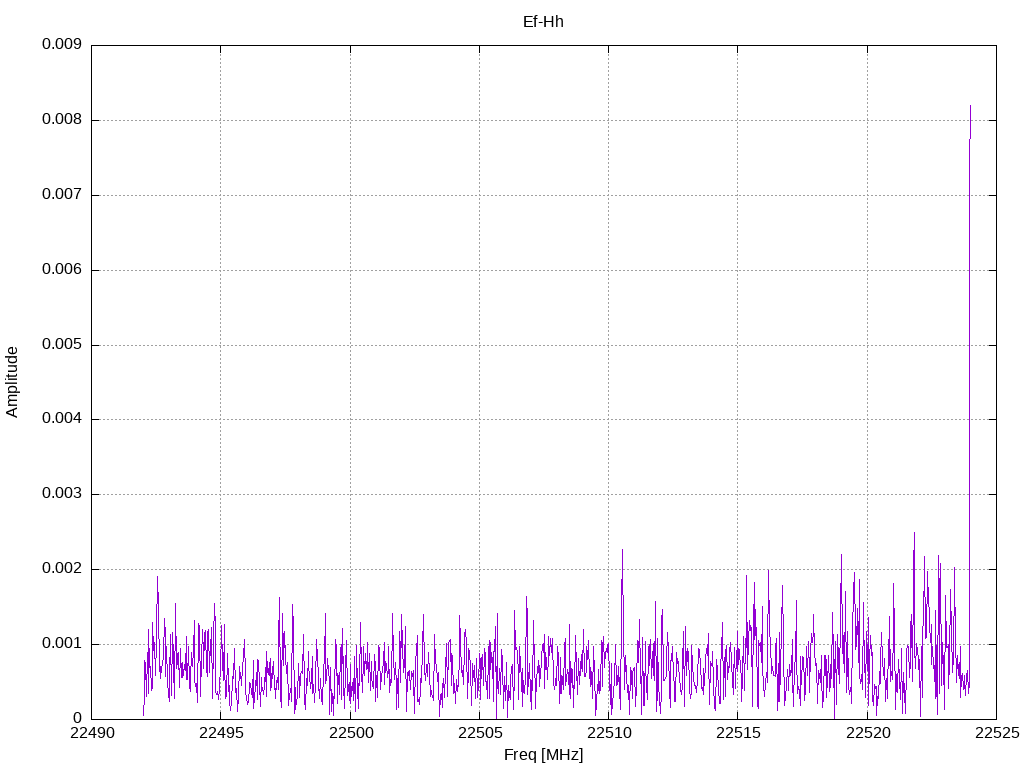
Task: Click the Amplitude y-axis label
Action: (12, 382)
